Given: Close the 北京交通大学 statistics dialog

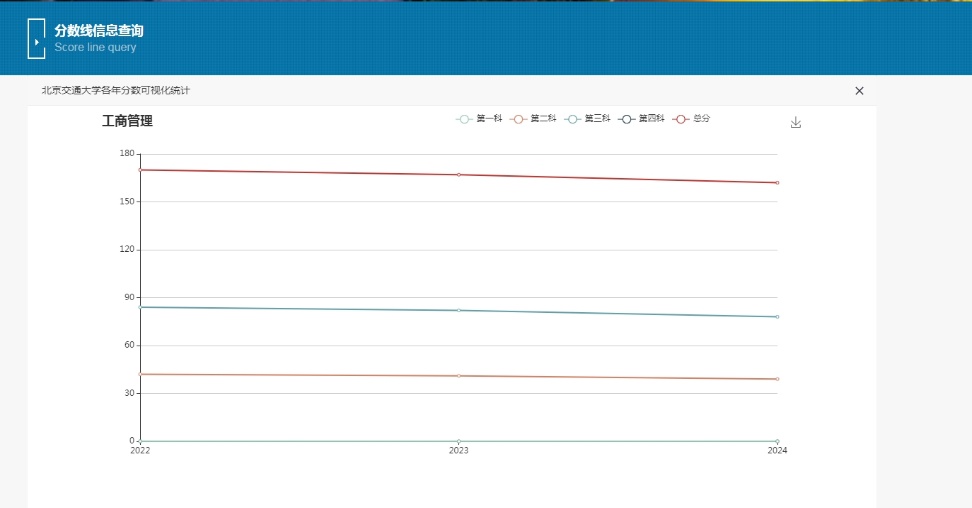Looking at the screenshot, I should tap(859, 91).
